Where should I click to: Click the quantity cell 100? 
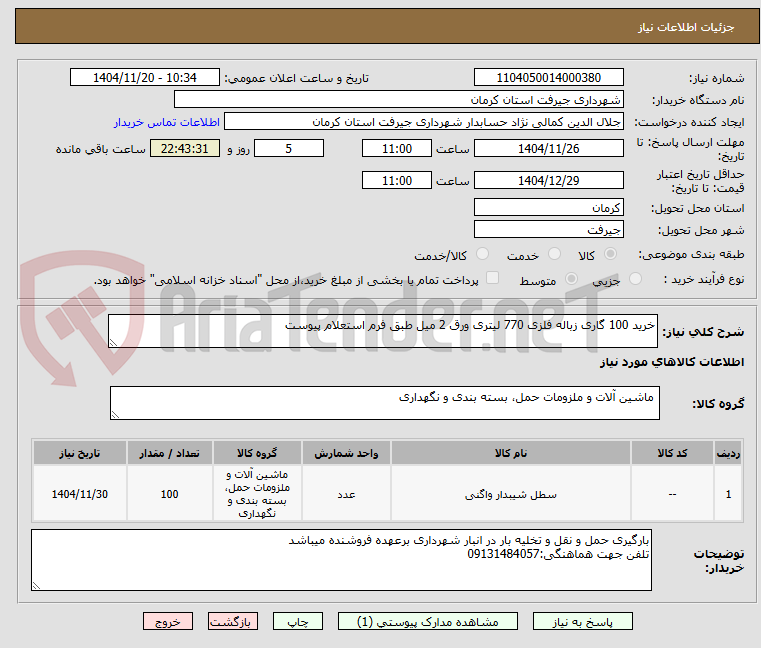pos(169,494)
